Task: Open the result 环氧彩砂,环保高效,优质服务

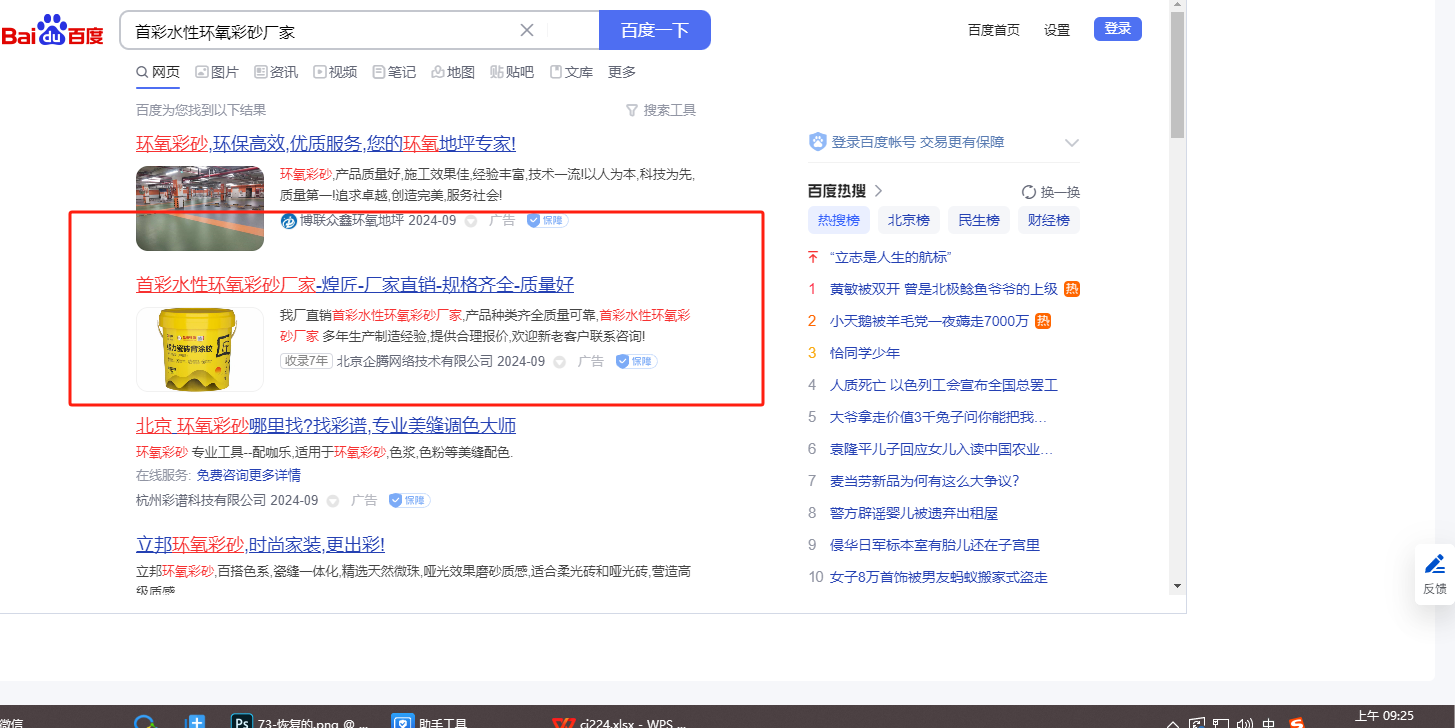Action: click(326, 143)
